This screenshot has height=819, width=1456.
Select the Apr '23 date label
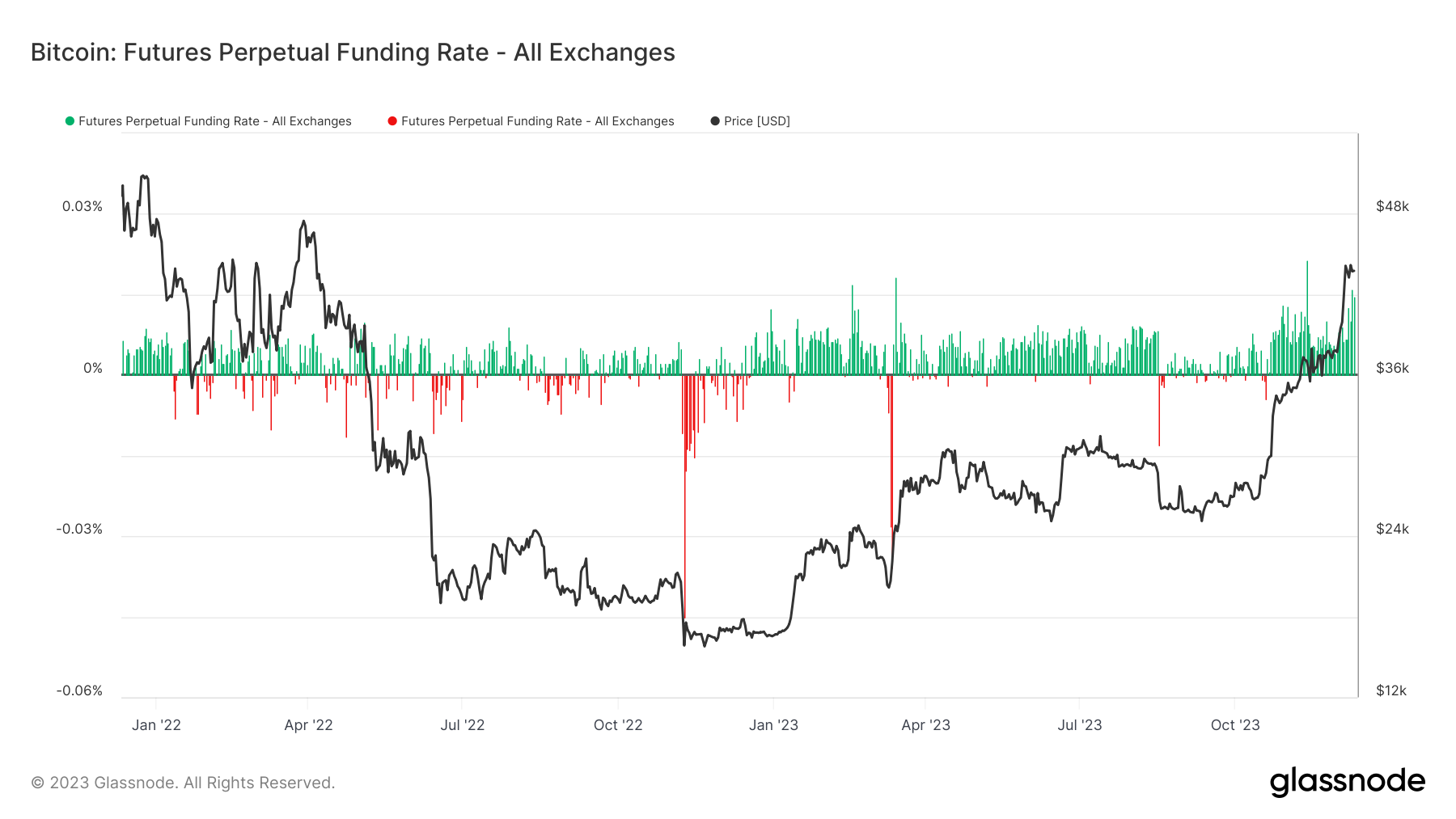pyautogui.click(x=925, y=725)
